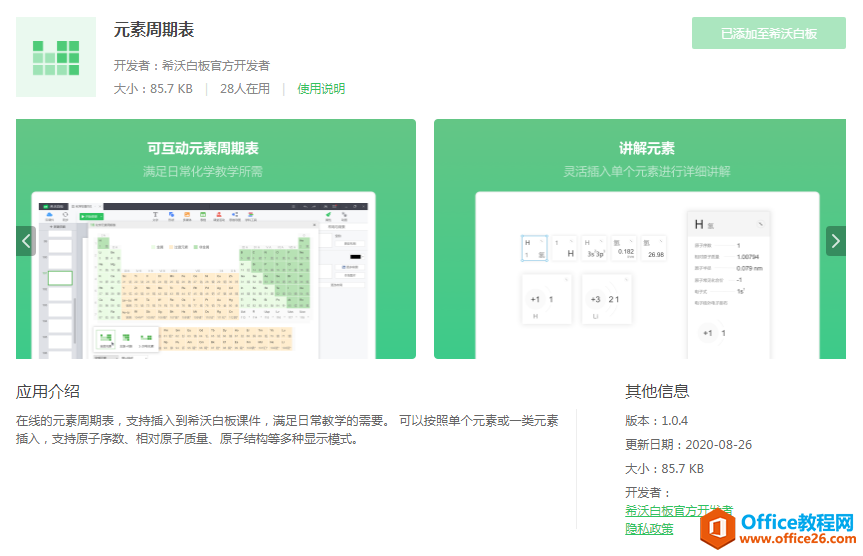Advance carousel with the right arrow

pos(836,240)
